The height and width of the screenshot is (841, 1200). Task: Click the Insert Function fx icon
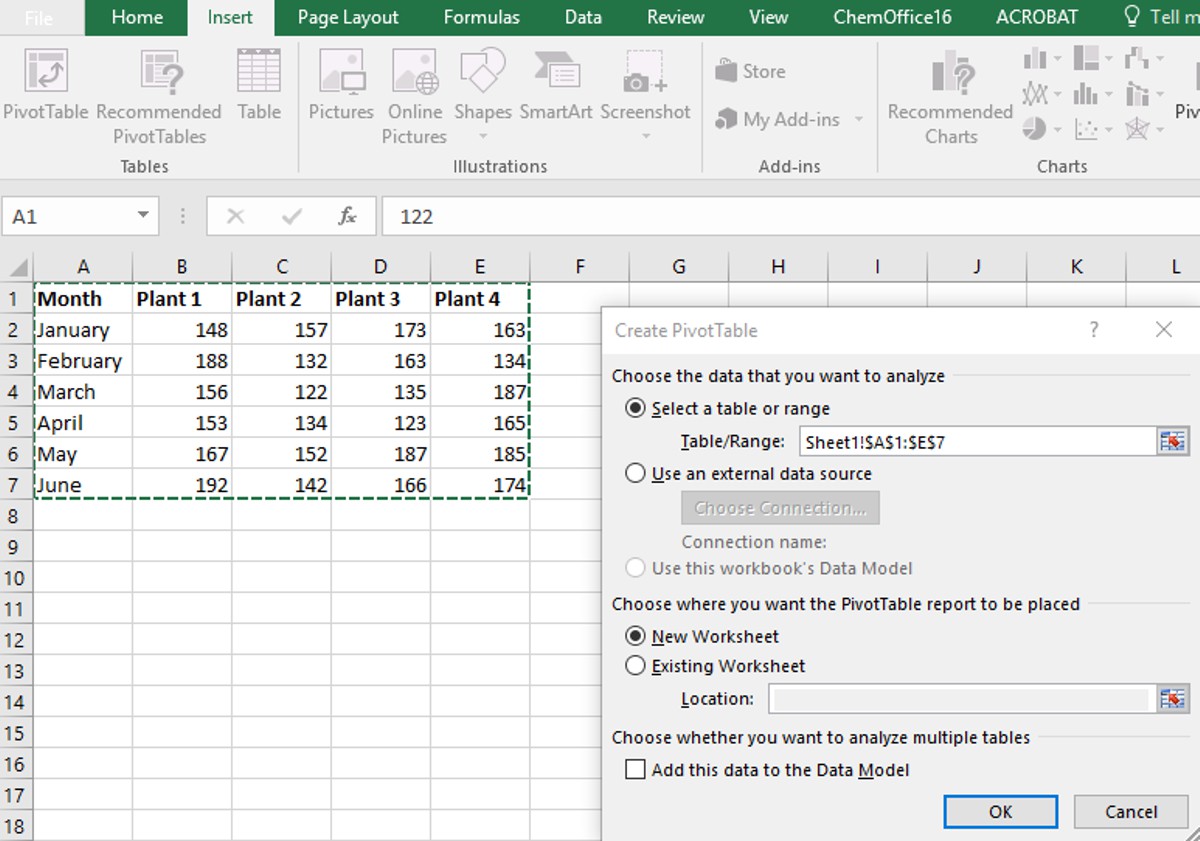pyautogui.click(x=347, y=216)
